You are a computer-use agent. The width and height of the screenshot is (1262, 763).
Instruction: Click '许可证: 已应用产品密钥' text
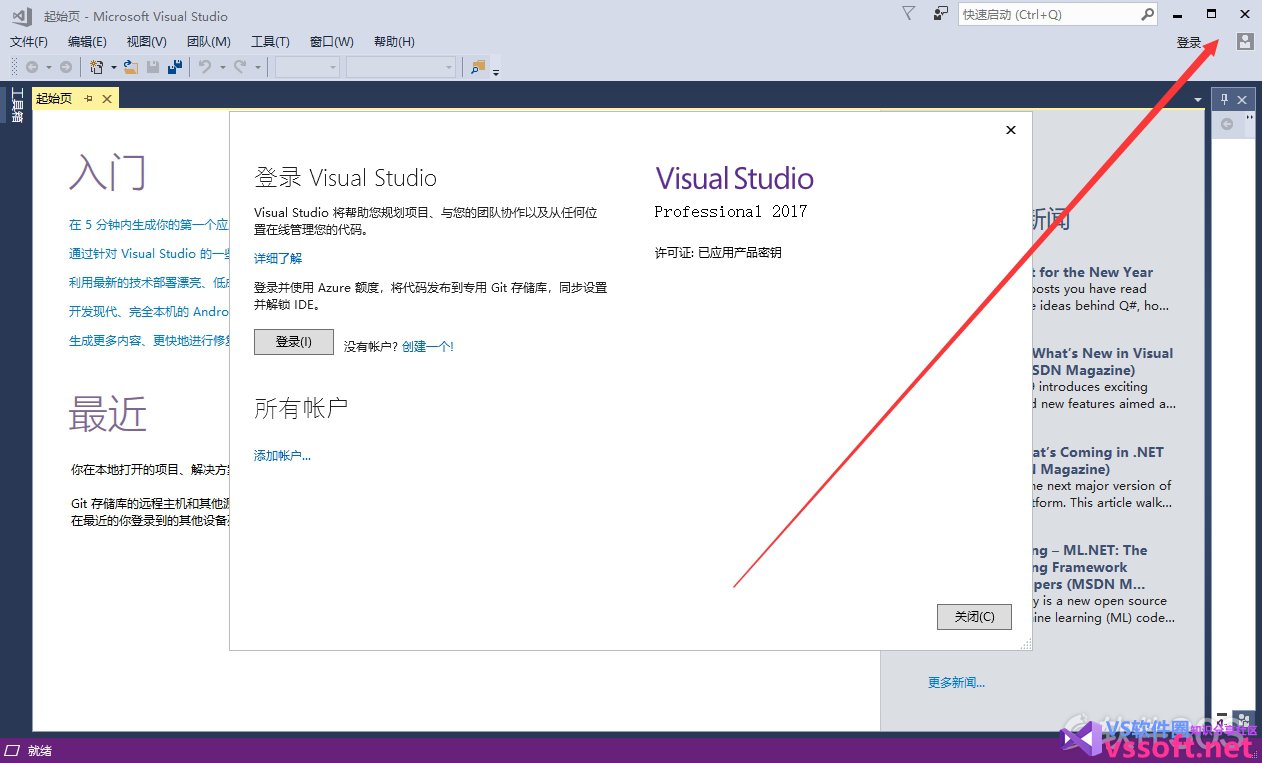(718, 253)
